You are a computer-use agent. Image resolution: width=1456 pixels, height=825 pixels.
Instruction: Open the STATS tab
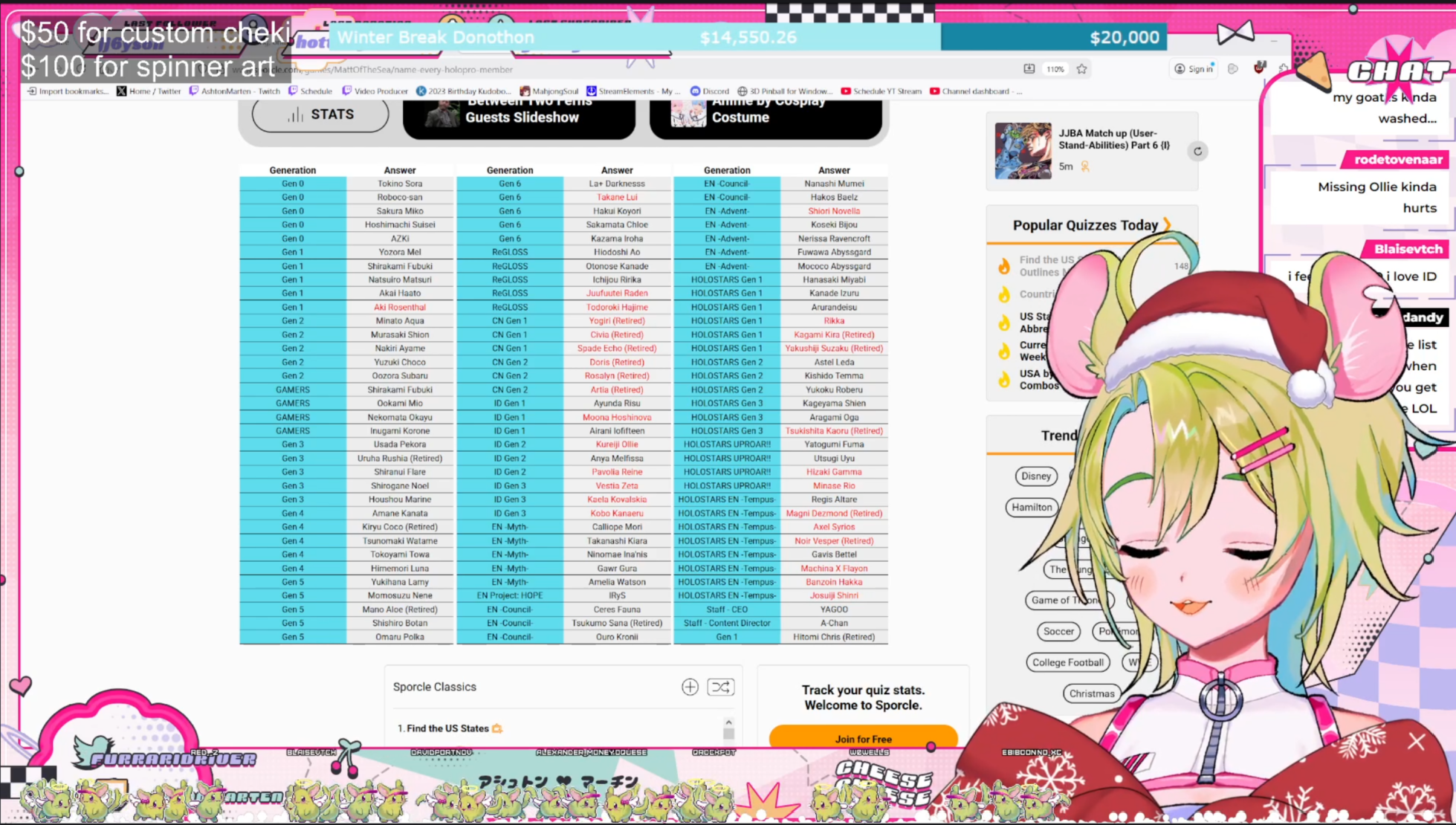tap(320, 114)
